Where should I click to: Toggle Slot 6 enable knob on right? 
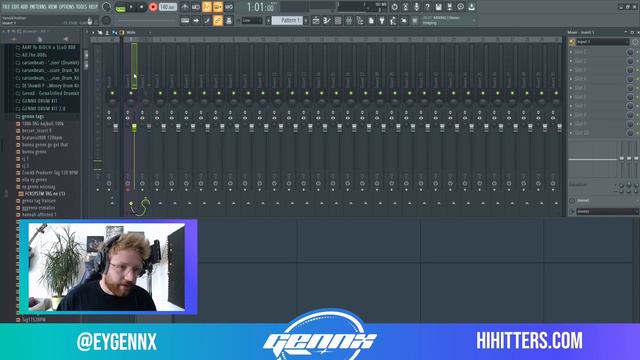(630, 97)
